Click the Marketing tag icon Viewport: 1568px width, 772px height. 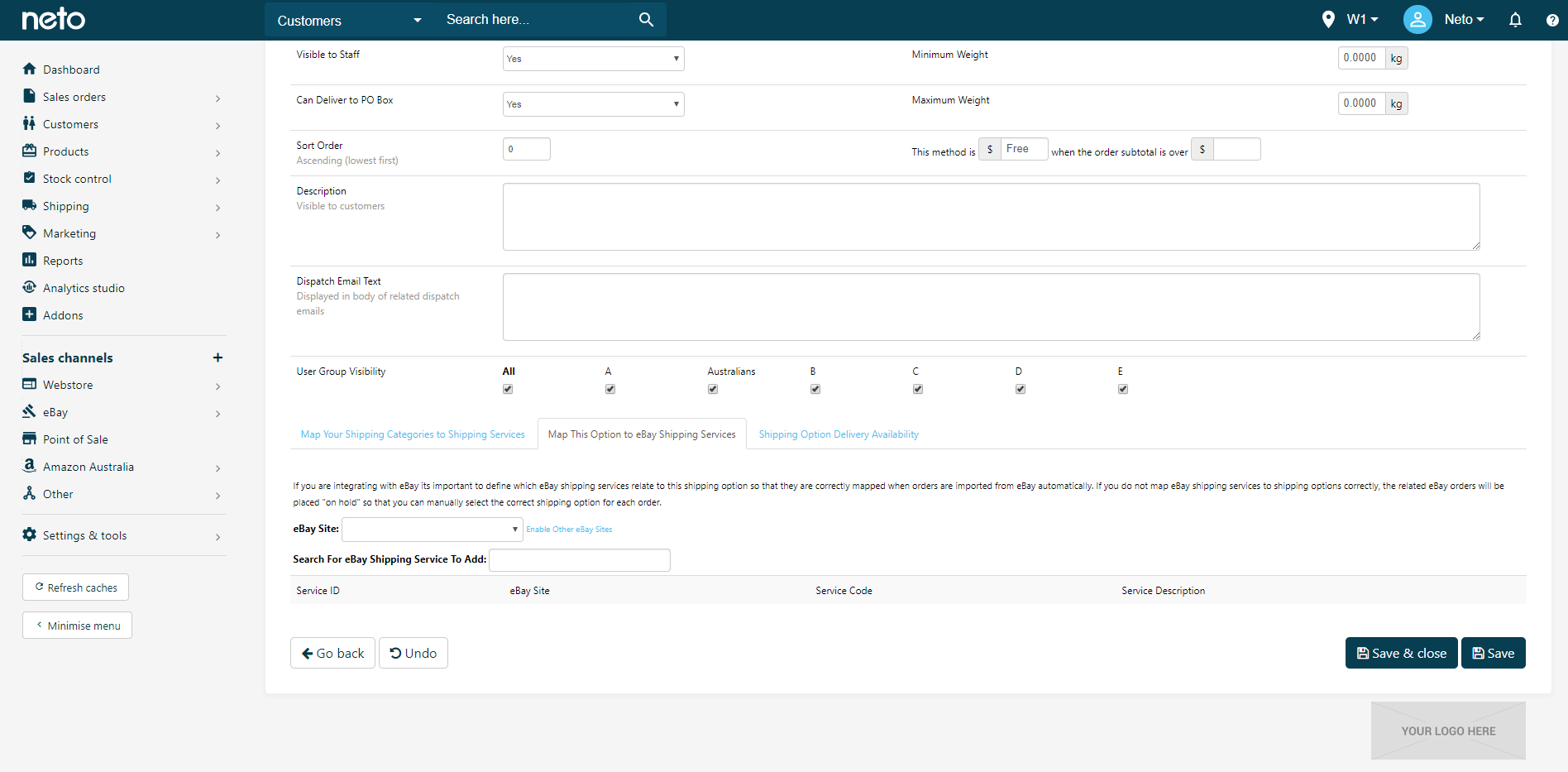click(30, 233)
